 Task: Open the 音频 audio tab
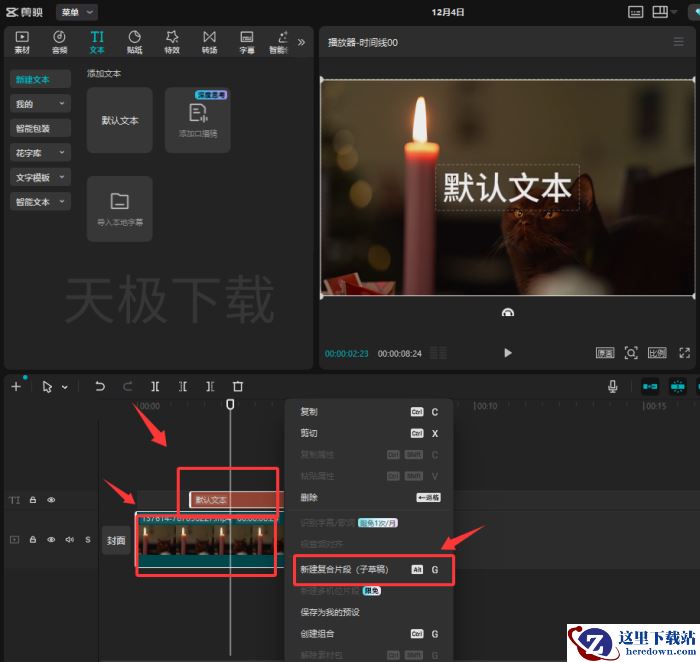59,42
